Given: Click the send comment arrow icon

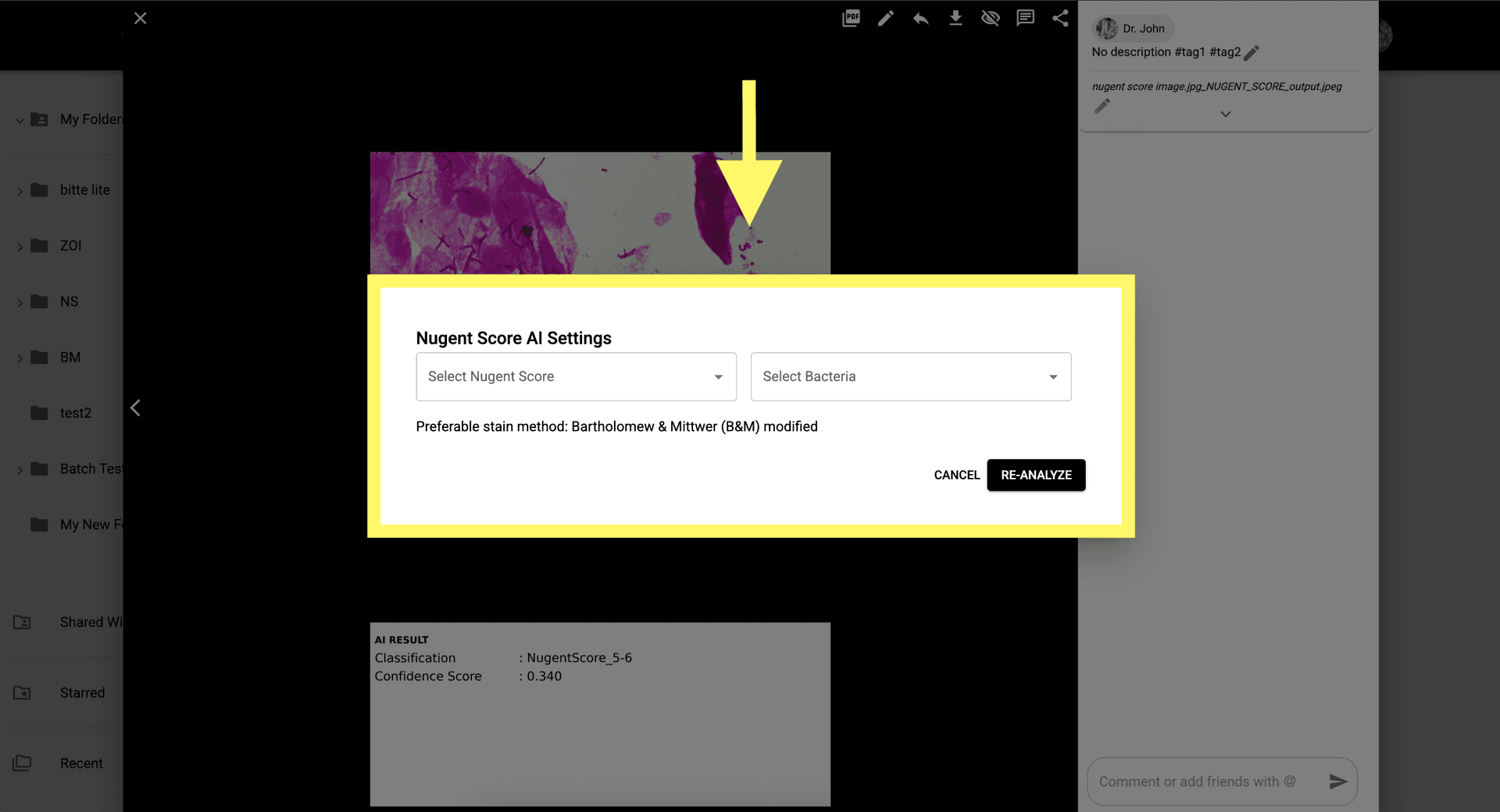Looking at the screenshot, I should tap(1337, 782).
